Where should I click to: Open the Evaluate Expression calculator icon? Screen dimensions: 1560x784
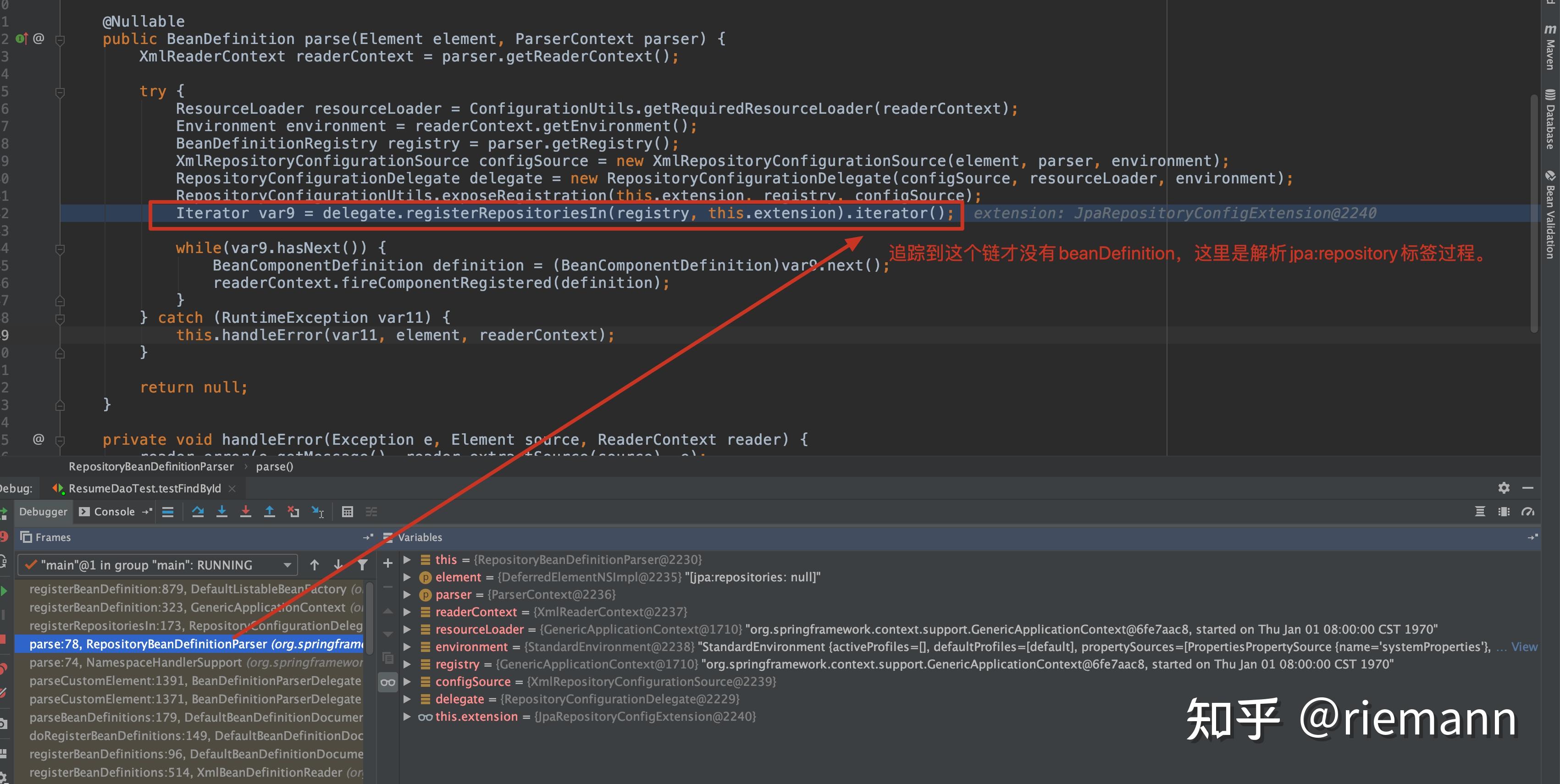click(347, 512)
